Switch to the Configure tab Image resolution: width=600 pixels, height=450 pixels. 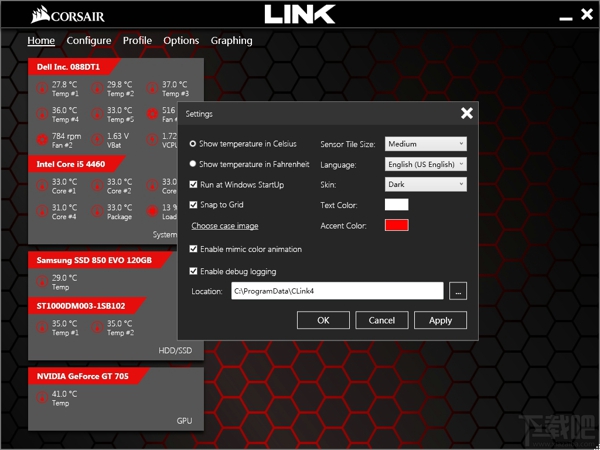click(89, 41)
